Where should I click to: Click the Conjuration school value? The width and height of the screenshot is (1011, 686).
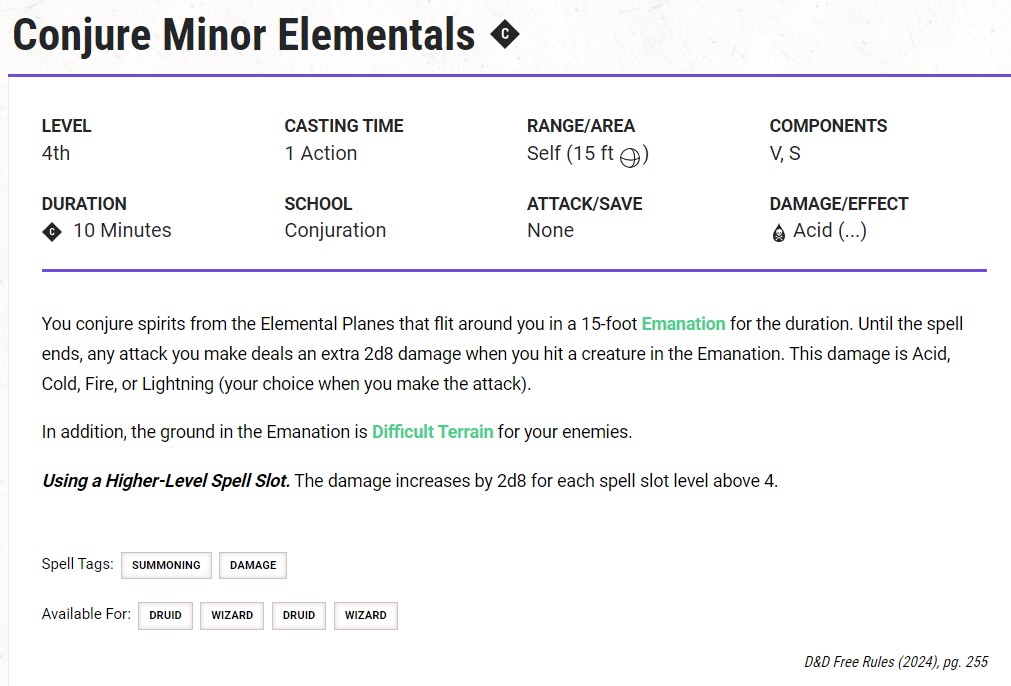tap(335, 231)
